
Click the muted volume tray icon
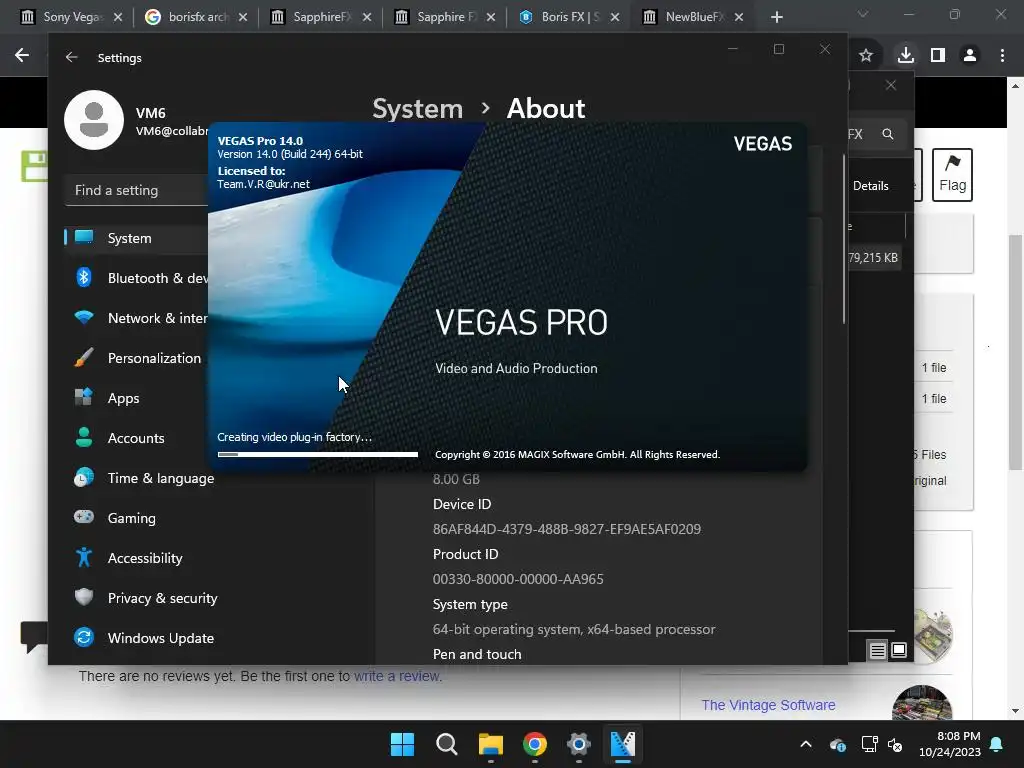tap(895, 744)
